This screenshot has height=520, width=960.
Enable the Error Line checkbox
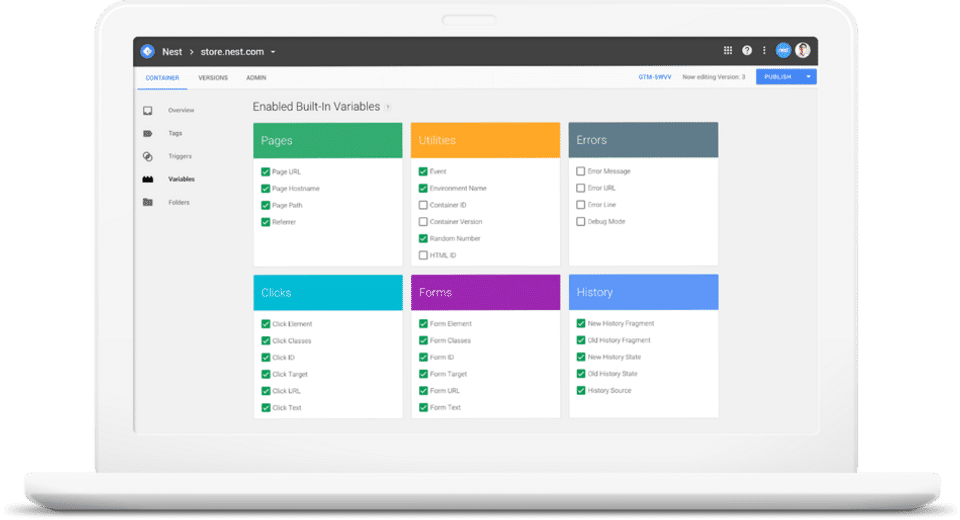pos(580,205)
